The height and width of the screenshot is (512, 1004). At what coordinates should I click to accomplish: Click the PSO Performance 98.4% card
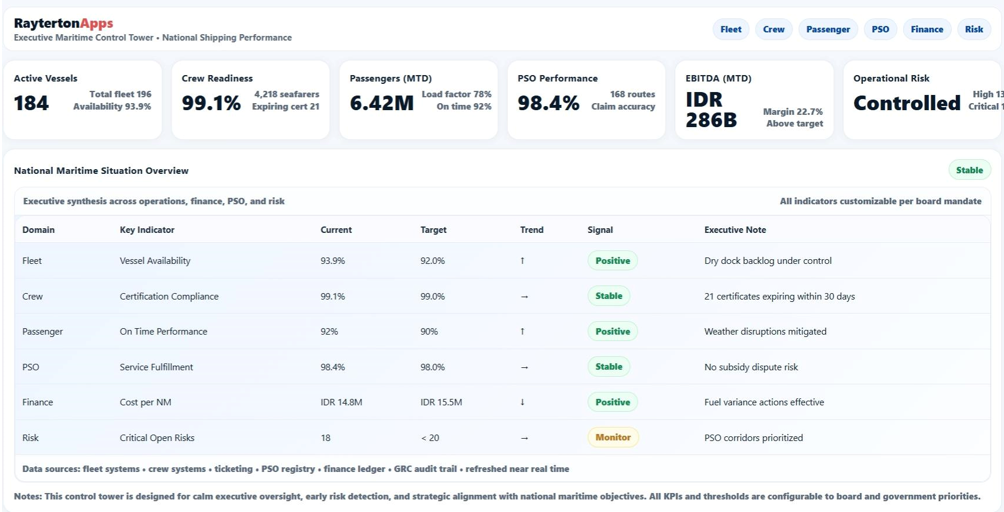tap(586, 100)
